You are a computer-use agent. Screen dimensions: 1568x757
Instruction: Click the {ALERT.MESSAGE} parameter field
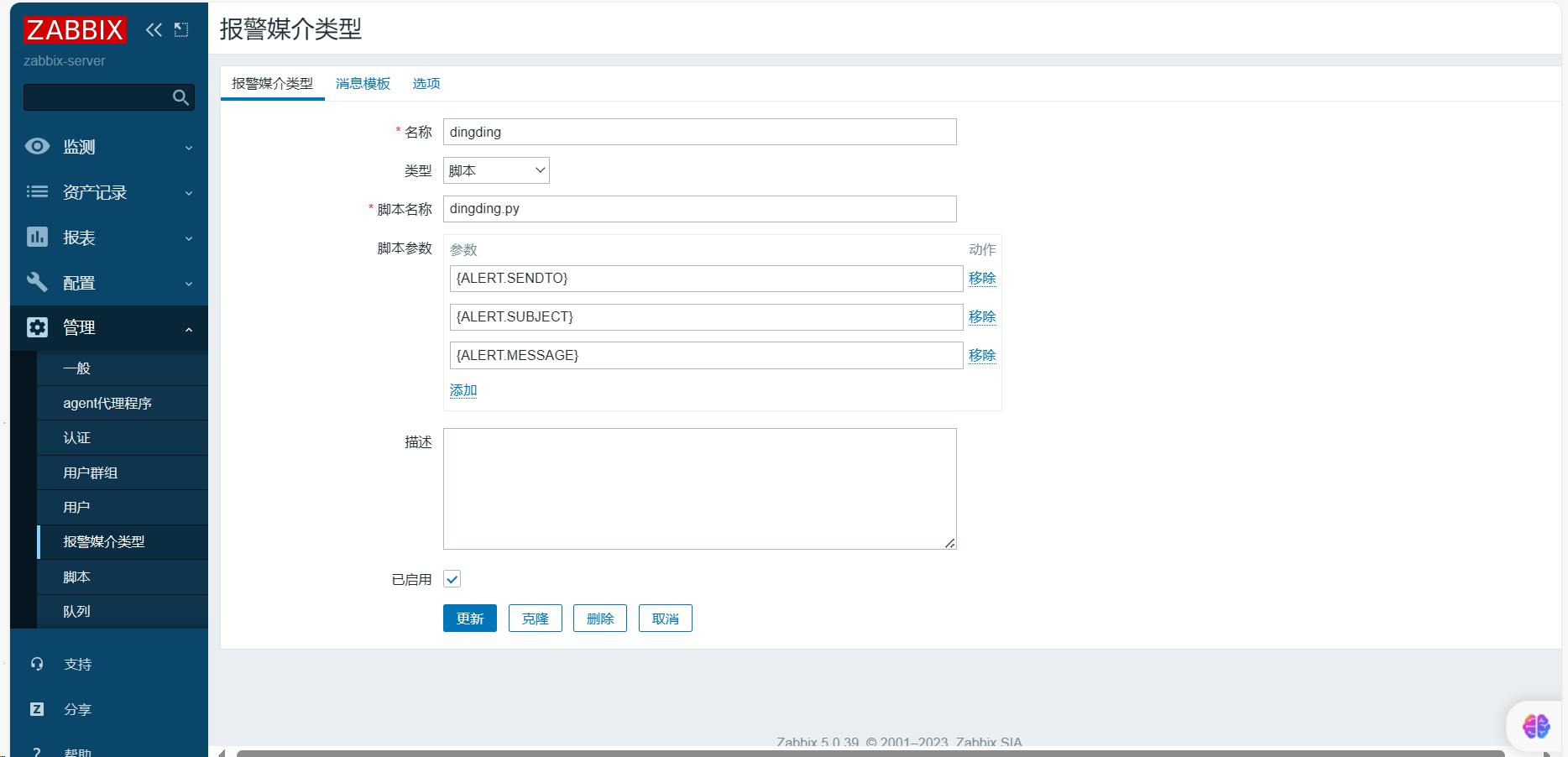pyautogui.click(x=706, y=356)
